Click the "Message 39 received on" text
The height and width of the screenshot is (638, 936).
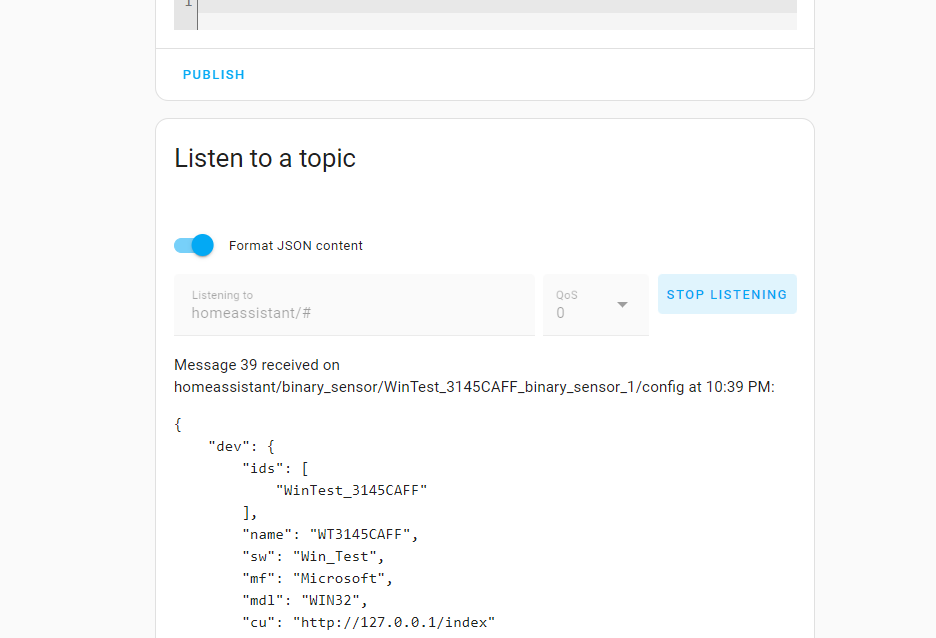(x=257, y=365)
